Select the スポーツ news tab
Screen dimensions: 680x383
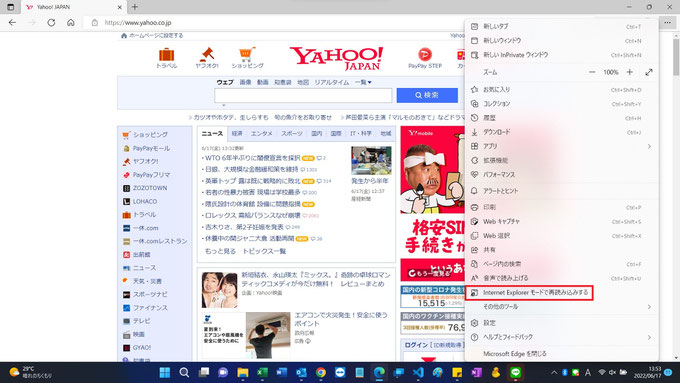coord(291,134)
